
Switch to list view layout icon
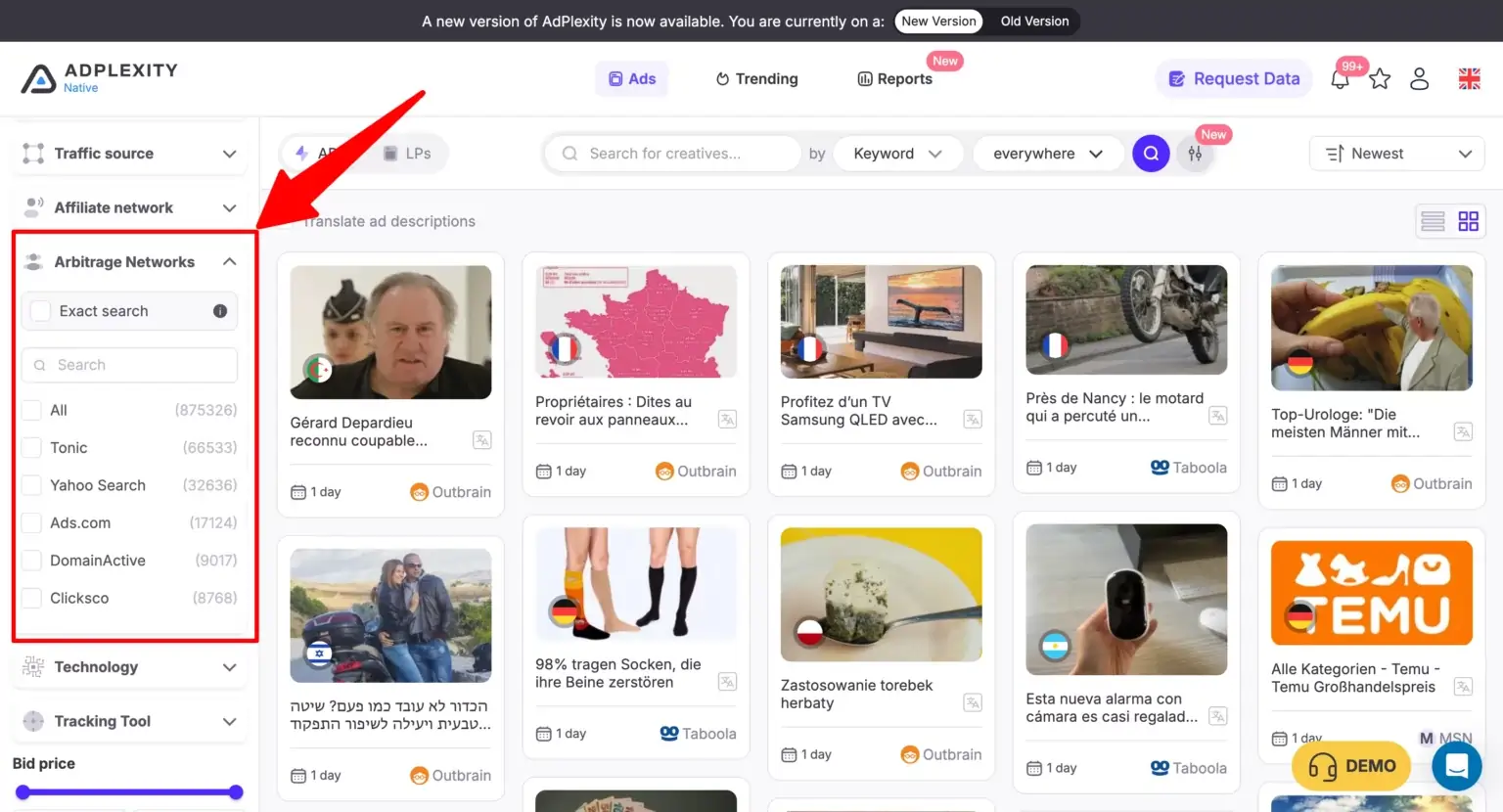point(1433,221)
